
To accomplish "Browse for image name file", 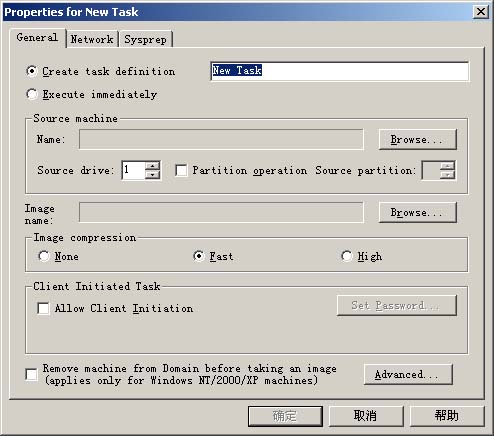I will pos(417,212).
